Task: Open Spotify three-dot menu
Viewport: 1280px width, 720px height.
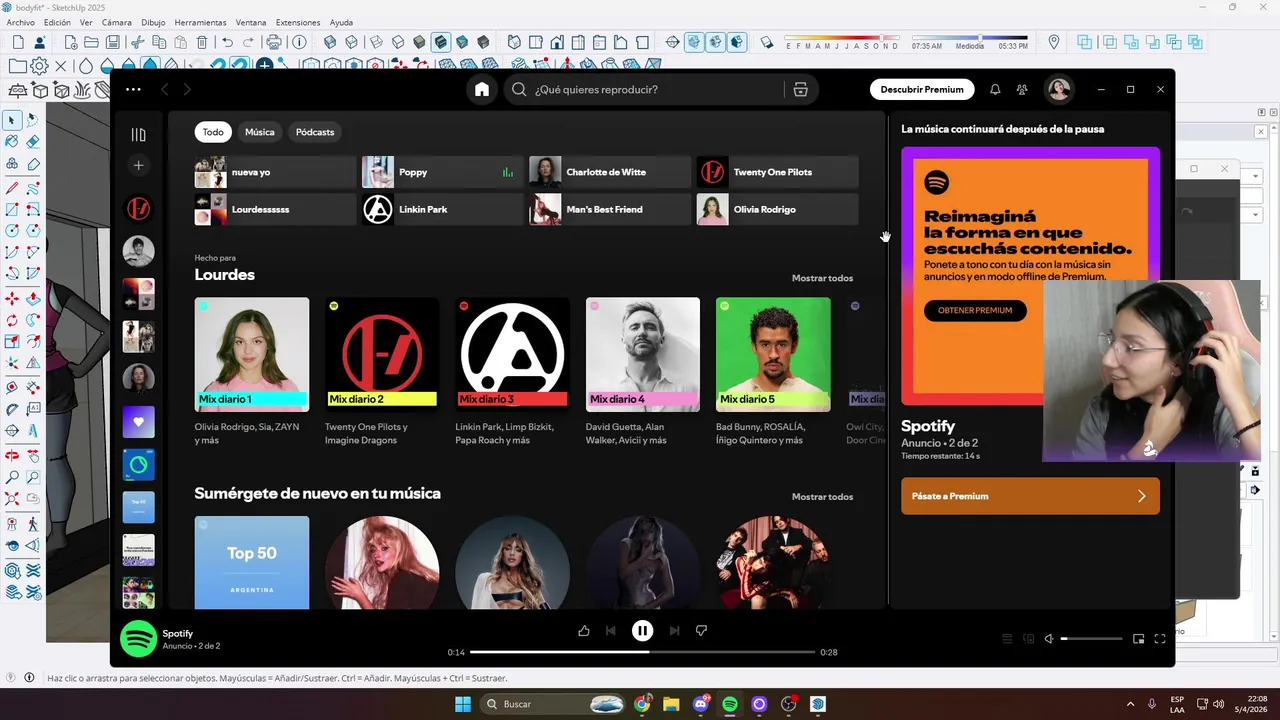Action: 133,89
